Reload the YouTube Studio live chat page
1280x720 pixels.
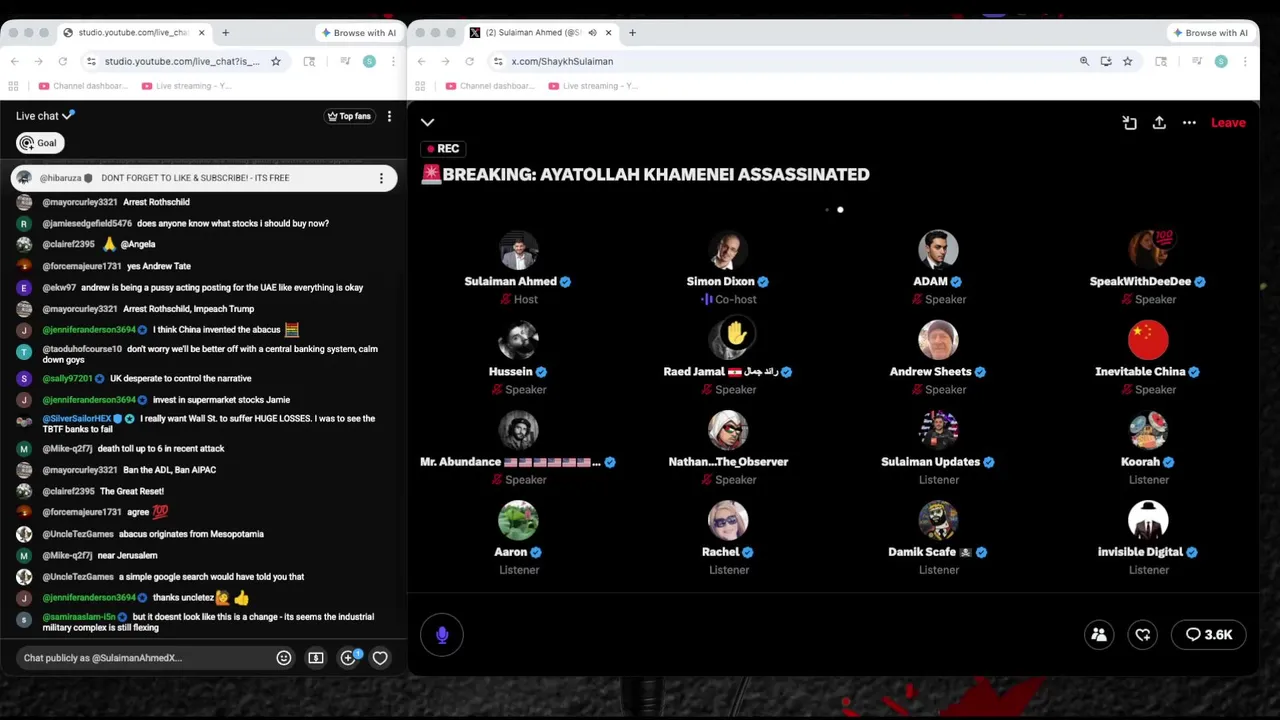point(63,61)
